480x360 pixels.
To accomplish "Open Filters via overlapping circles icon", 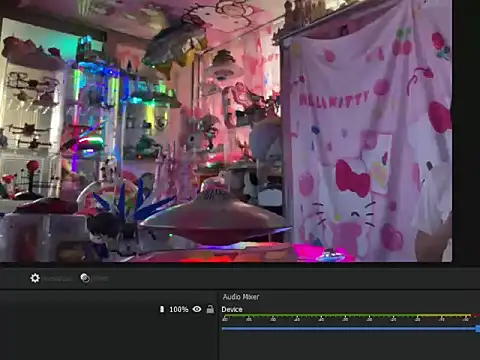I will (x=85, y=278).
